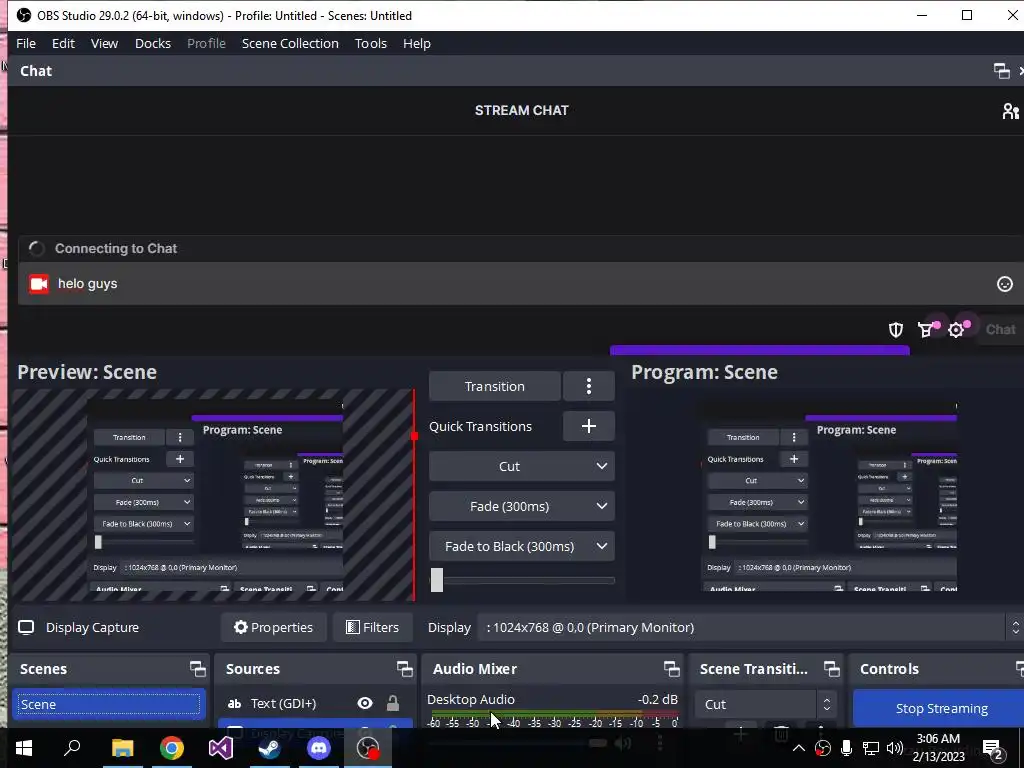
Task: Float the Sources dock panel
Action: (x=404, y=669)
